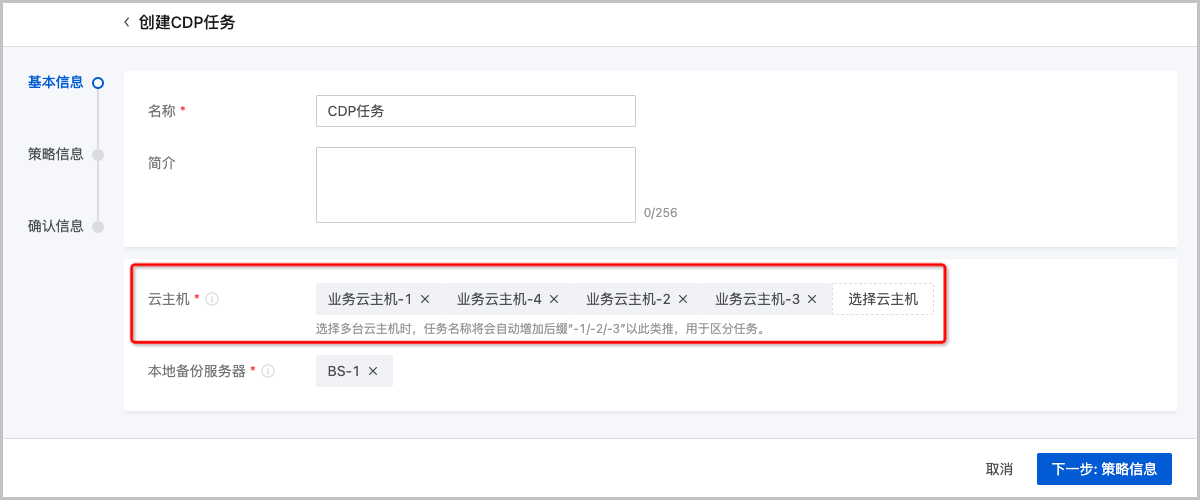Remove the 业务云主机-3 tag
This screenshot has height=500, width=1200.
[x=812, y=299]
